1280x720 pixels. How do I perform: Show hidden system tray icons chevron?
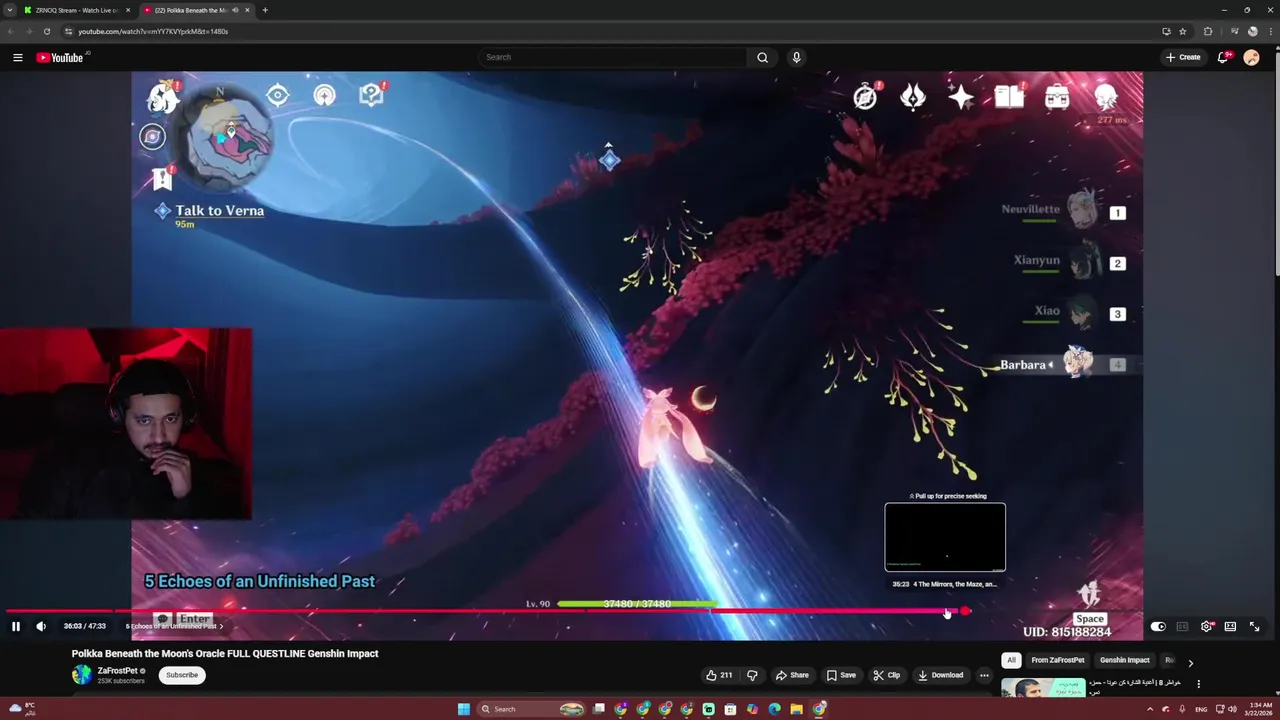click(x=1149, y=709)
